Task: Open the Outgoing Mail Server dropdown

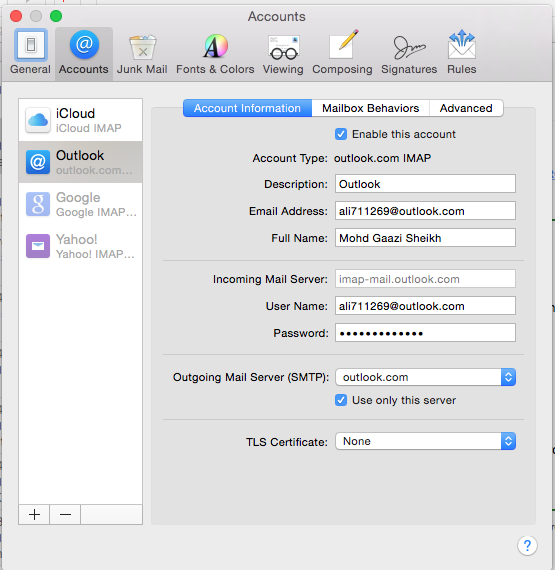Action: 425,377
